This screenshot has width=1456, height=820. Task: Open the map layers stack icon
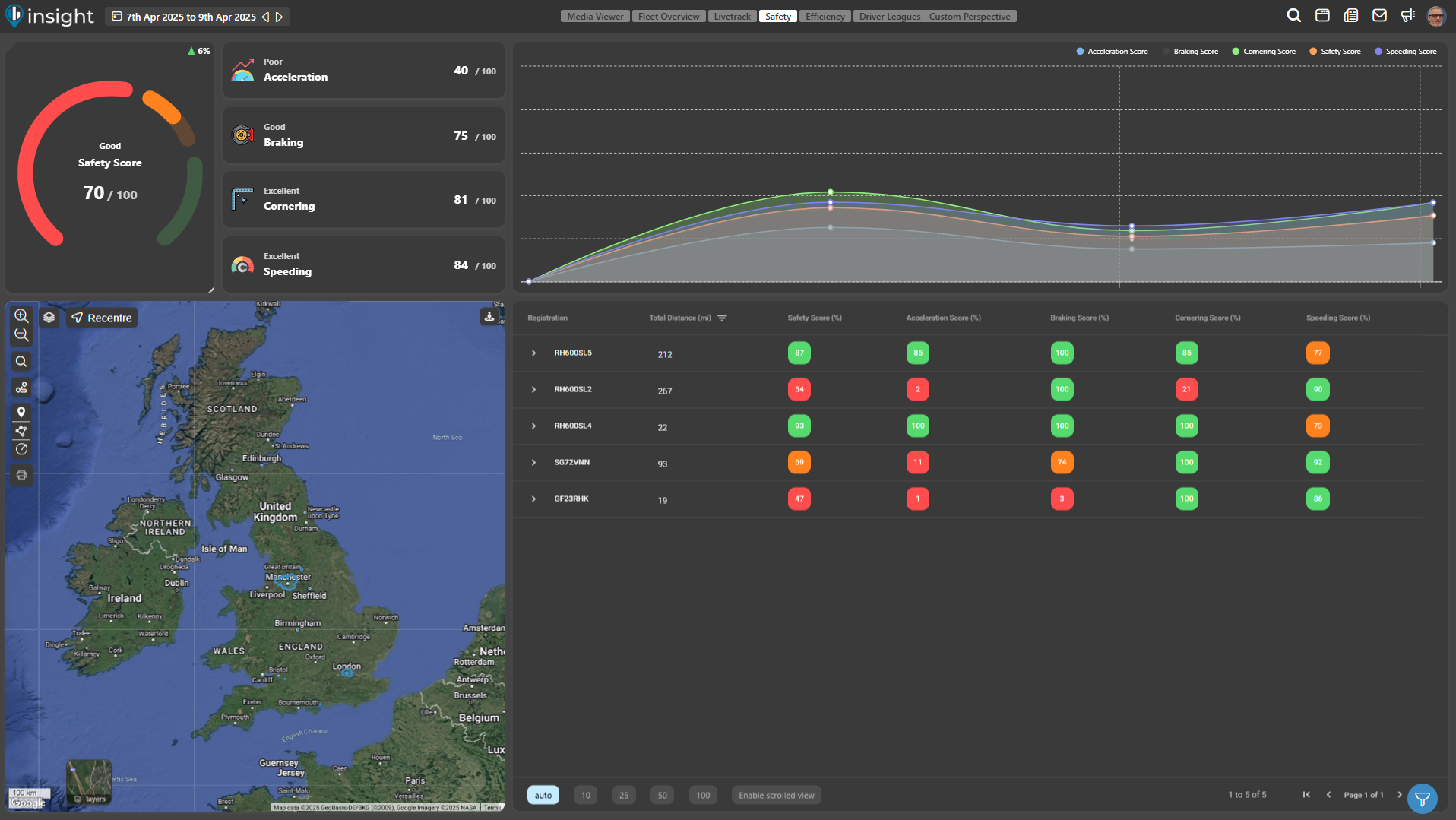click(x=49, y=318)
